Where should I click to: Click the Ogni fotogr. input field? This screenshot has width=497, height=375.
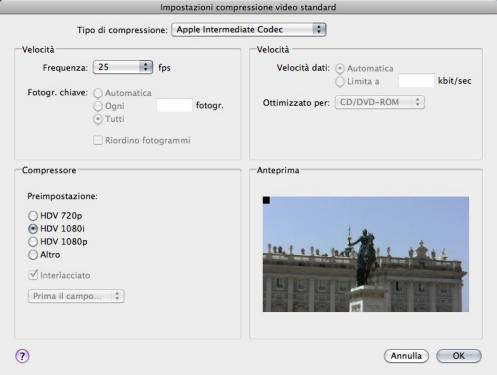coord(174,105)
